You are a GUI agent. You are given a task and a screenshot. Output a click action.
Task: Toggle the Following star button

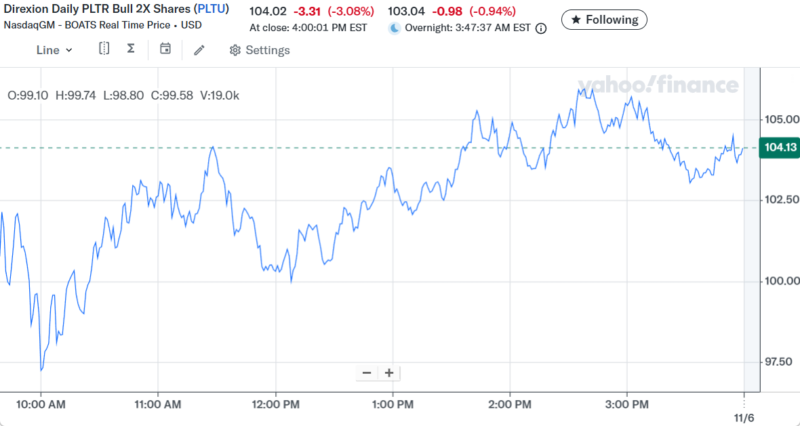tap(604, 19)
